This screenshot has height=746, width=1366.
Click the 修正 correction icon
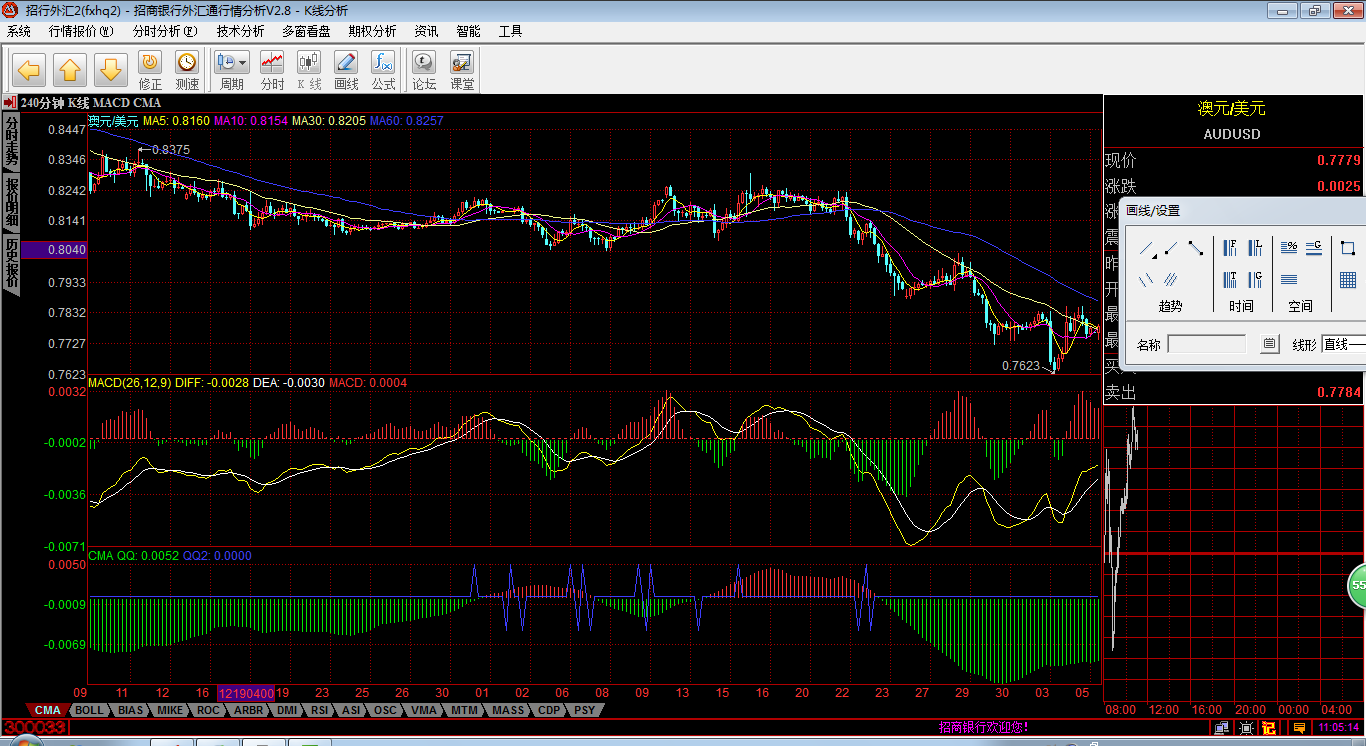click(150, 70)
